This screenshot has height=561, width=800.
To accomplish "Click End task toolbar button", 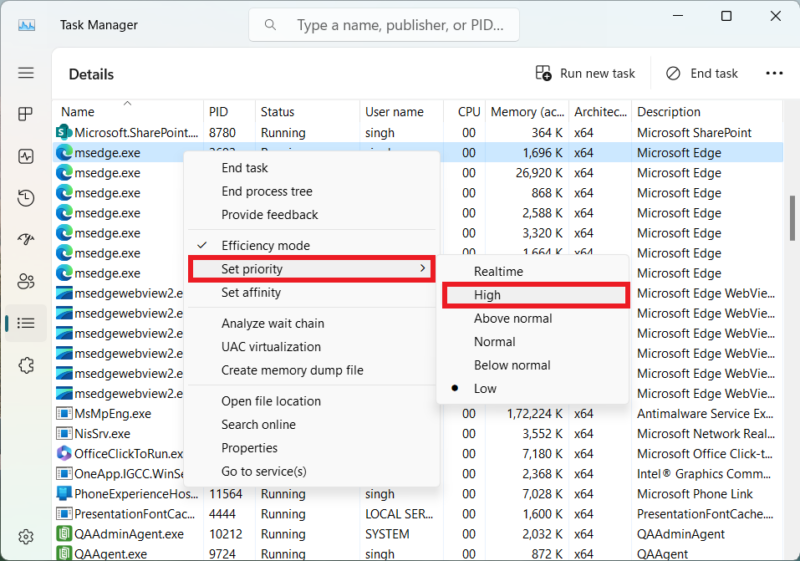I will pyautogui.click(x=702, y=73).
